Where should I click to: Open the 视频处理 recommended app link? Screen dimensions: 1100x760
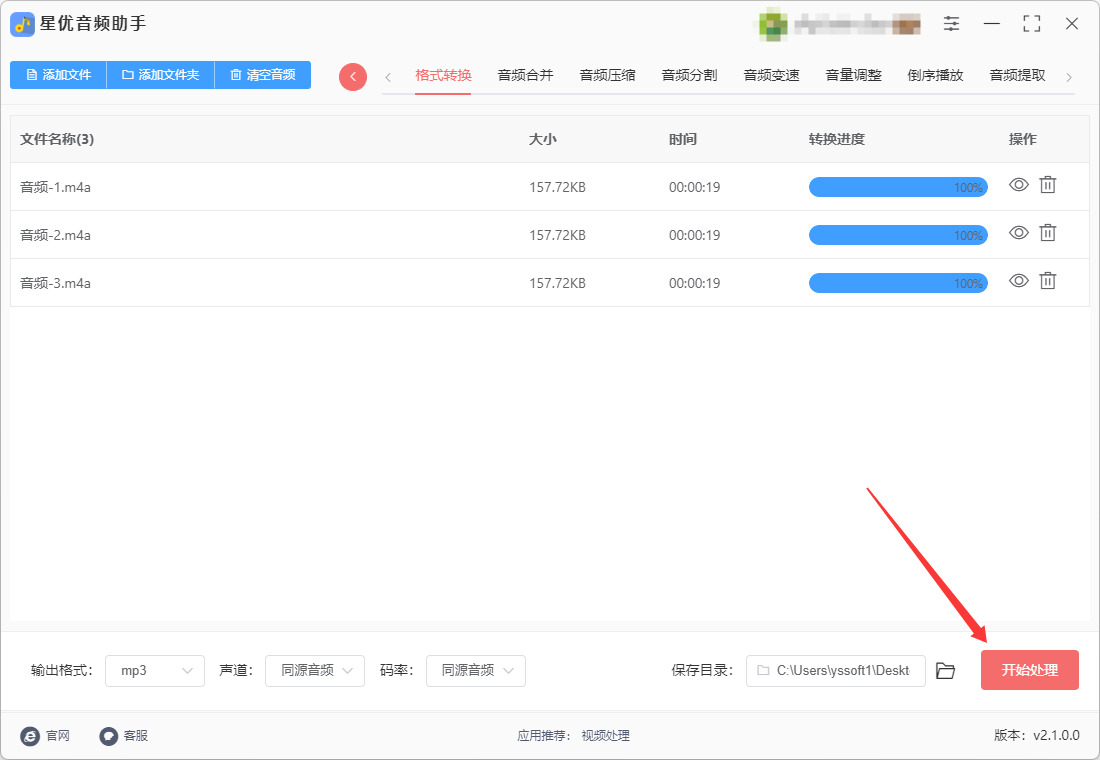point(605,735)
